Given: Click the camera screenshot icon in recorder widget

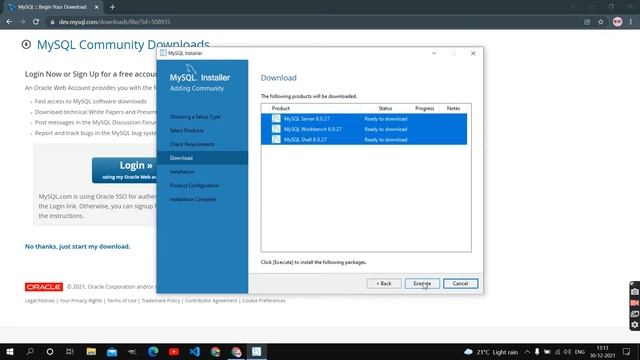Looking at the screenshot, I should (x=635, y=292).
